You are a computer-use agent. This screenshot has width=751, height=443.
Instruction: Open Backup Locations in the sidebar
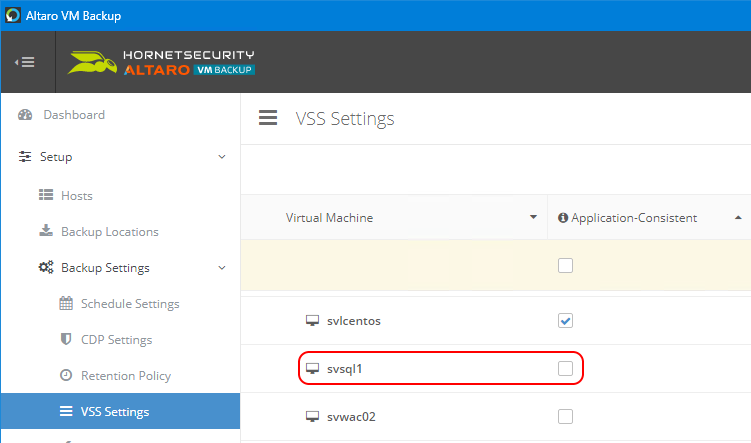pyautogui.click(x=110, y=232)
